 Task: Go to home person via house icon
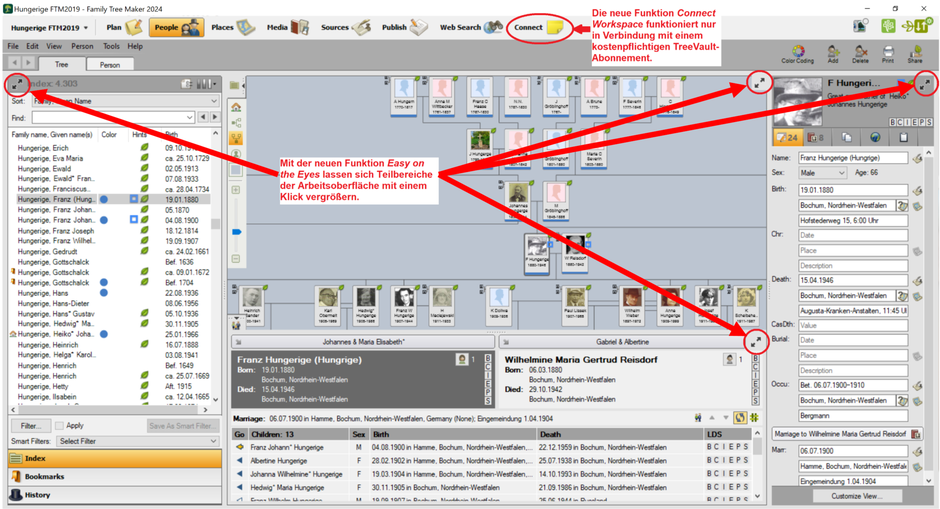click(x=236, y=107)
